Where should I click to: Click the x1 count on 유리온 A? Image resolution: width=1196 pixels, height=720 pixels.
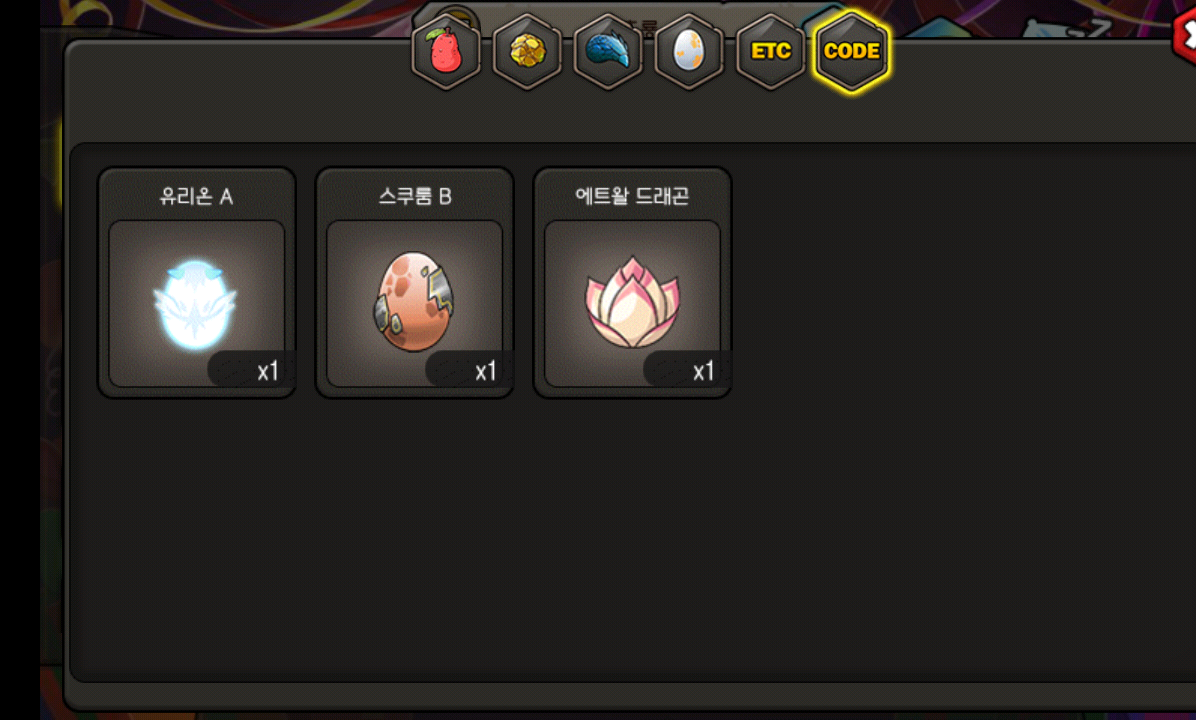coord(267,371)
